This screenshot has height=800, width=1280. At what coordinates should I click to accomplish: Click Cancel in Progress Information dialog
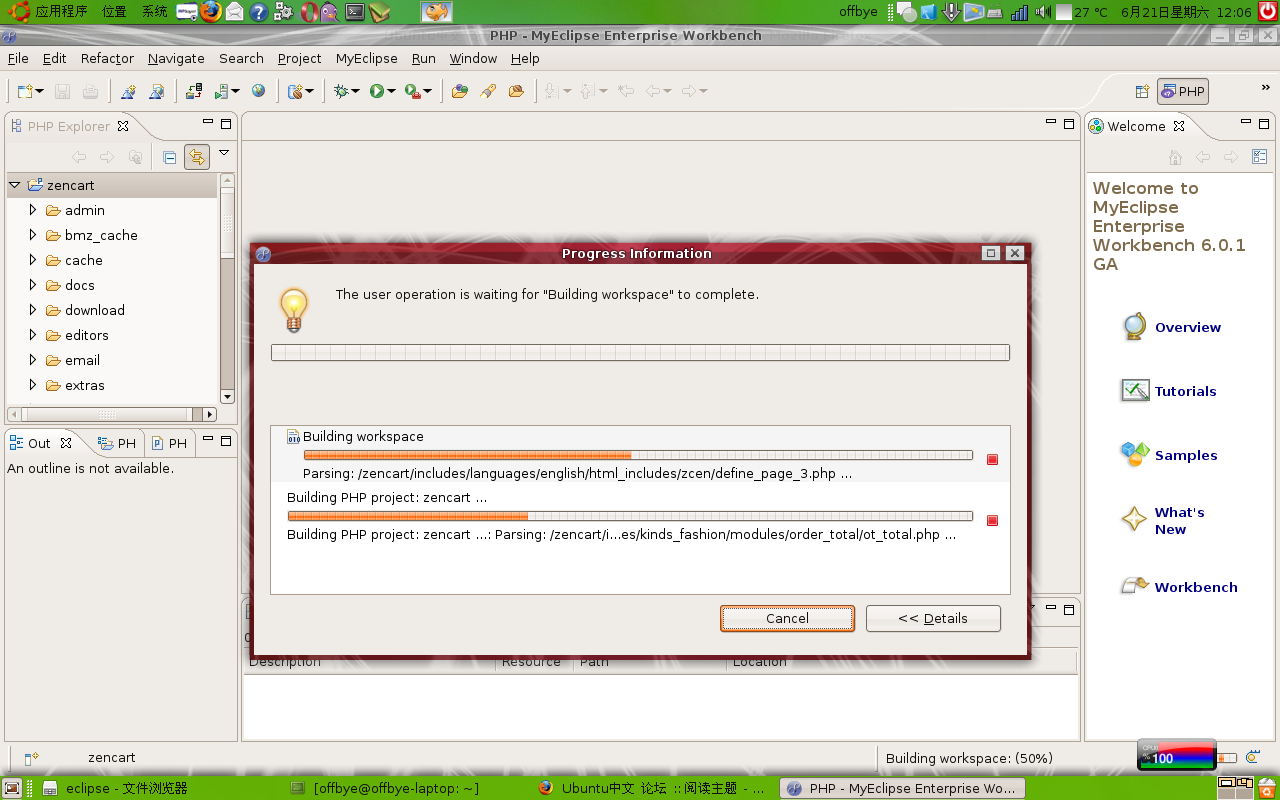(x=787, y=618)
